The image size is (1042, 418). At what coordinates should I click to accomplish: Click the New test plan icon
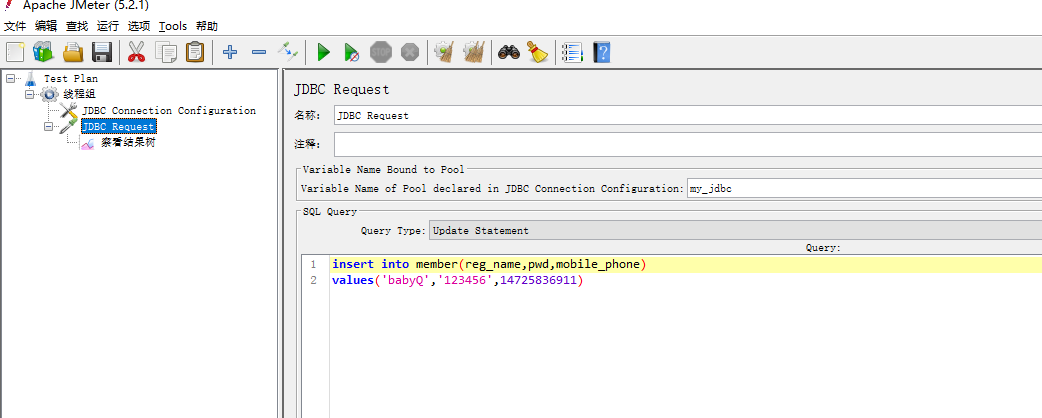pyautogui.click(x=15, y=52)
